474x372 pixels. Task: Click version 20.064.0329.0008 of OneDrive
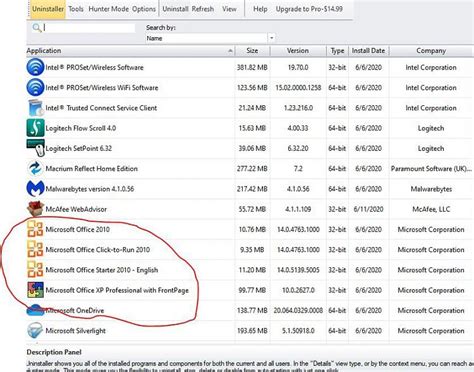[x=298, y=310]
